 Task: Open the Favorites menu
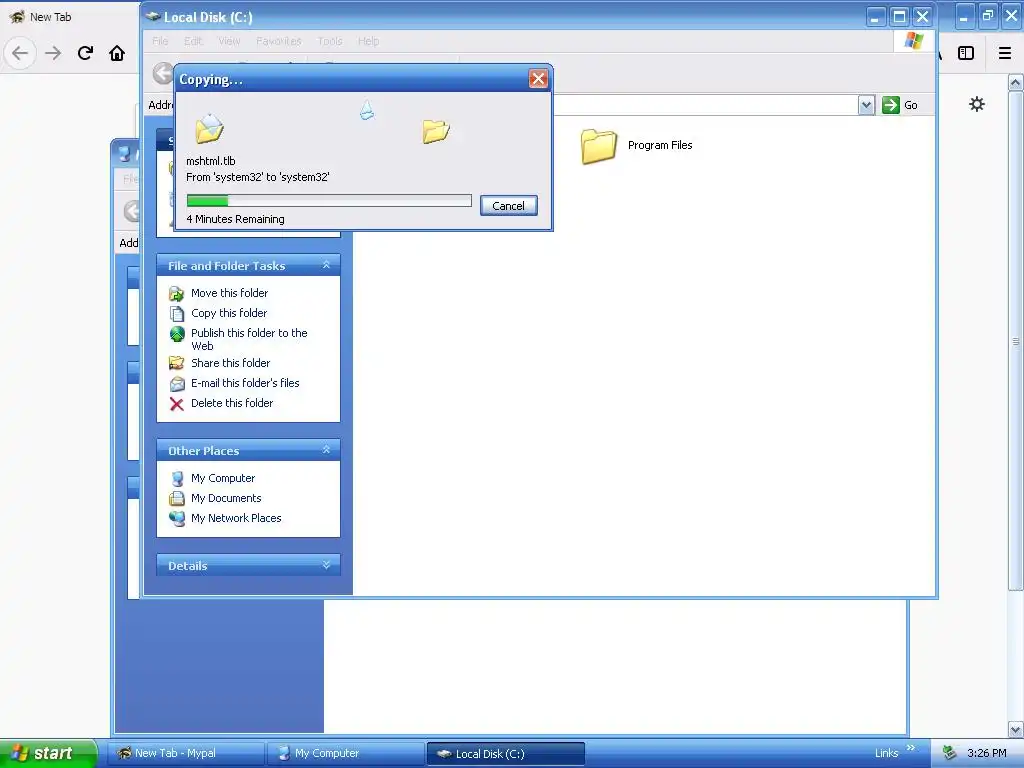coord(279,41)
